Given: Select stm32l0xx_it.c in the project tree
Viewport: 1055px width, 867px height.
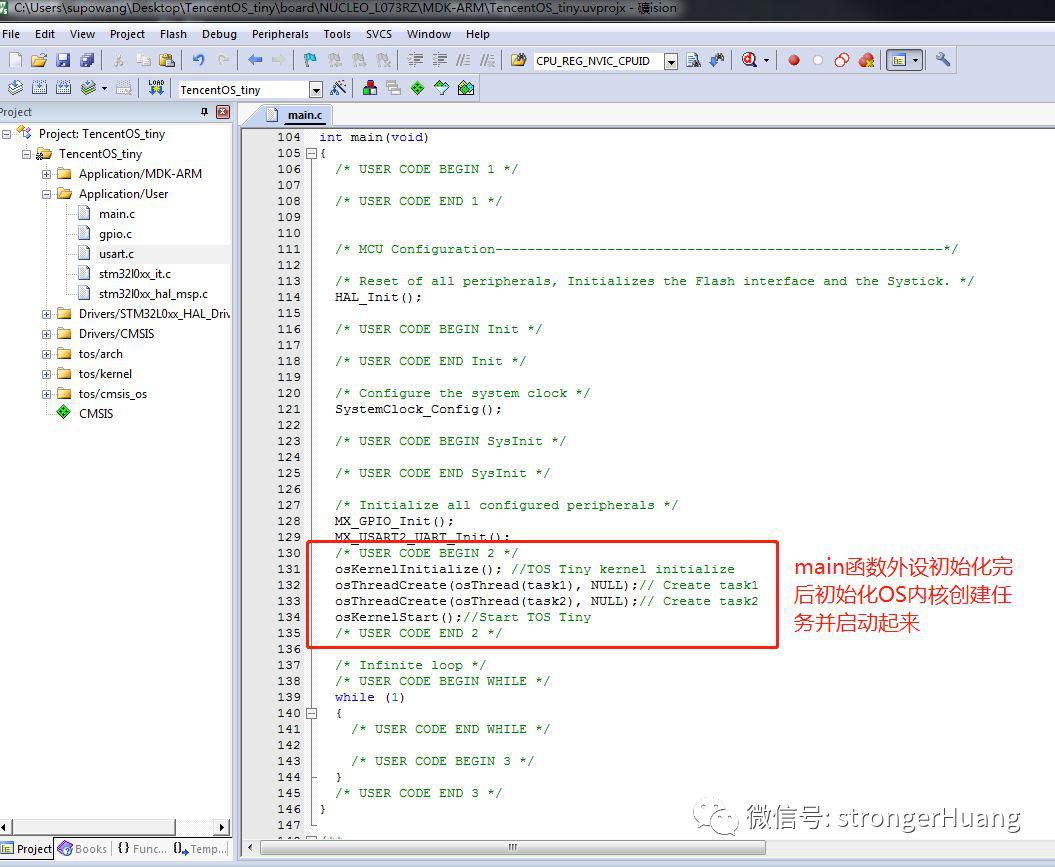Looking at the screenshot, I should coord(135,274).
